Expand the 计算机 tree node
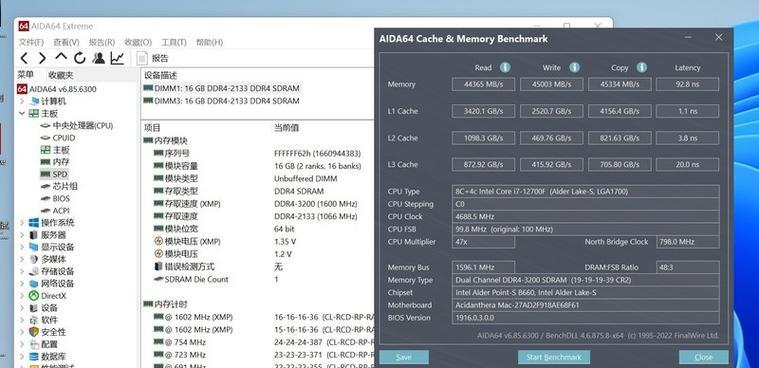 coord(22,102)
